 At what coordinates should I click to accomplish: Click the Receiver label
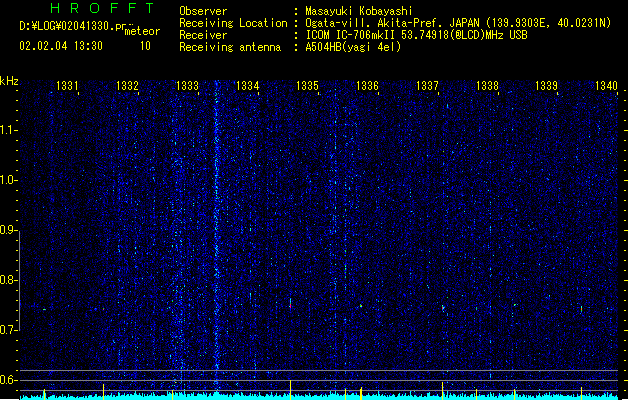tap(203, 35)
